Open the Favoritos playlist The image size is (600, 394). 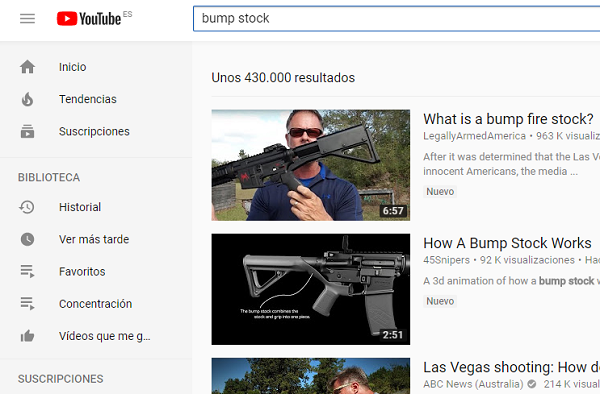pyautogui.click(x=96, y=271)
